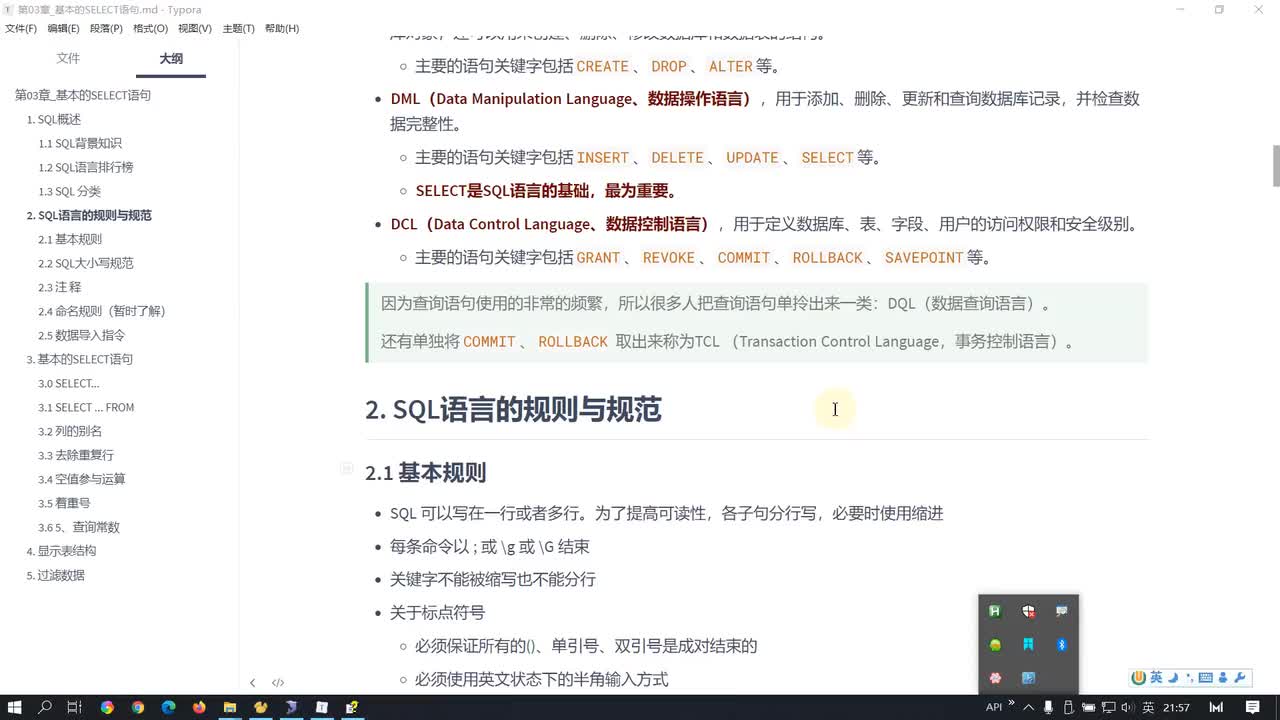The height and width of the screenshot is (720, 1280).
Task: Launch Firefox from the taskbar
Action: [199, 707]
